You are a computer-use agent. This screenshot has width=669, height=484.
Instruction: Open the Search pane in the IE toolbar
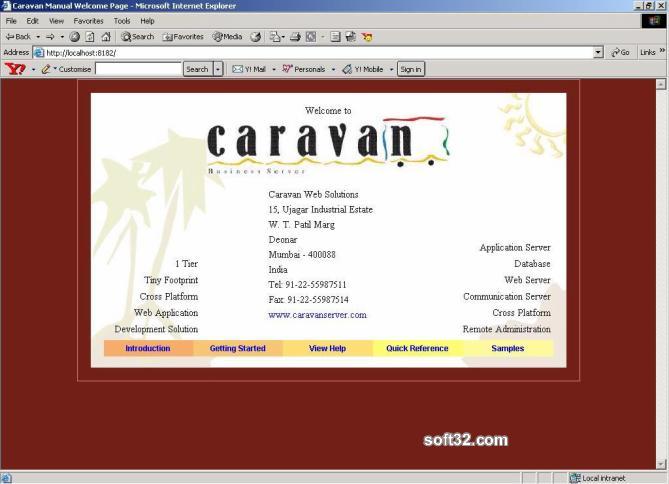[137, 37]
